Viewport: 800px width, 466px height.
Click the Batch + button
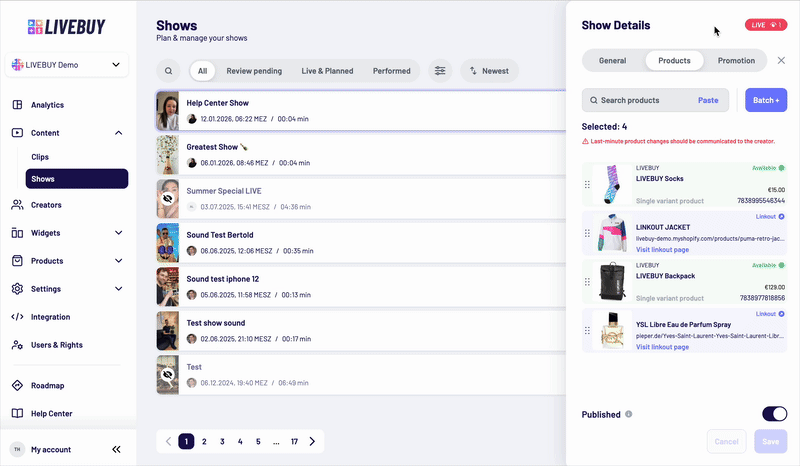coord(766,100)
